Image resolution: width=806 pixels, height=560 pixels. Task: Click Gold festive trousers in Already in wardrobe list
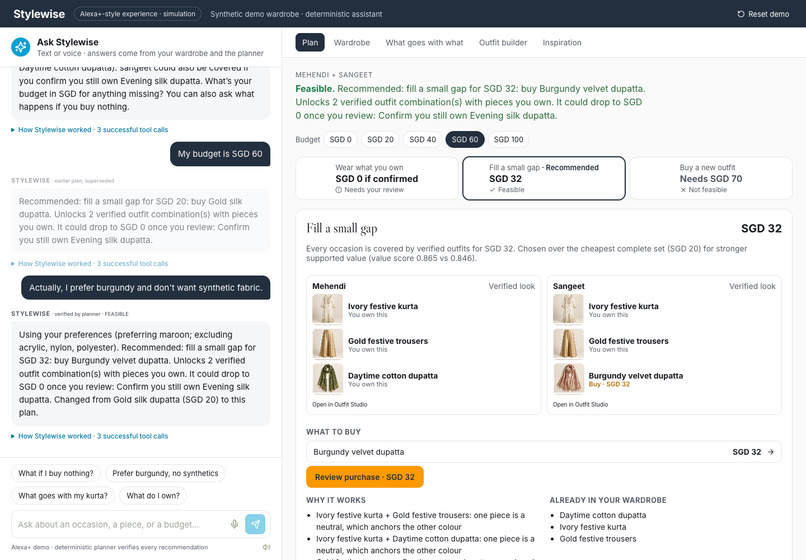597,538
